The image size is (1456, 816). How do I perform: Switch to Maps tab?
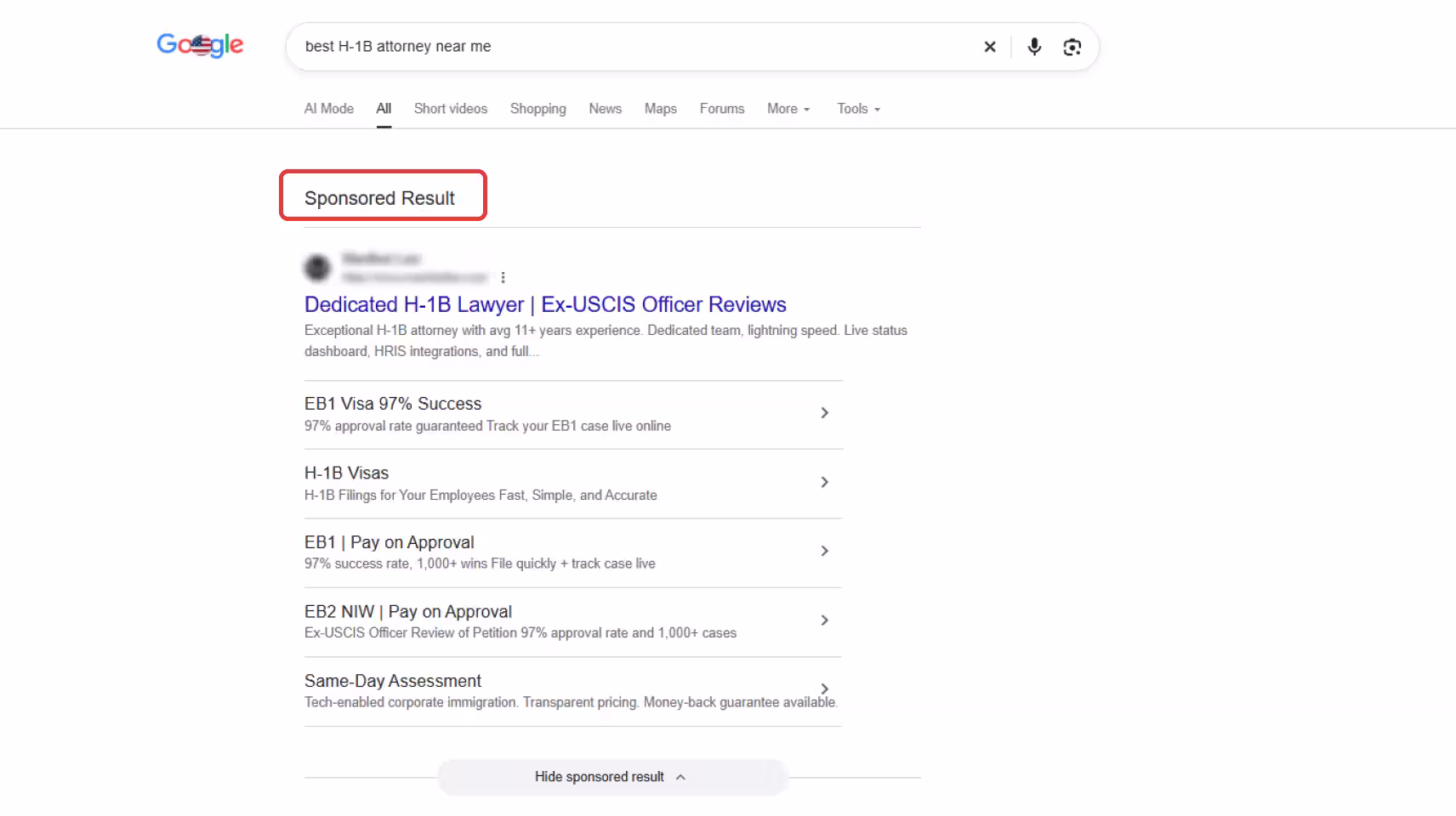[x=661, y=109]
